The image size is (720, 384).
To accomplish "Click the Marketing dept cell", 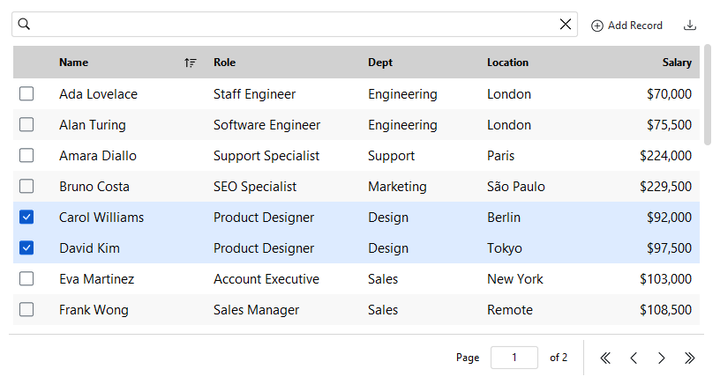I will point(397,186).
